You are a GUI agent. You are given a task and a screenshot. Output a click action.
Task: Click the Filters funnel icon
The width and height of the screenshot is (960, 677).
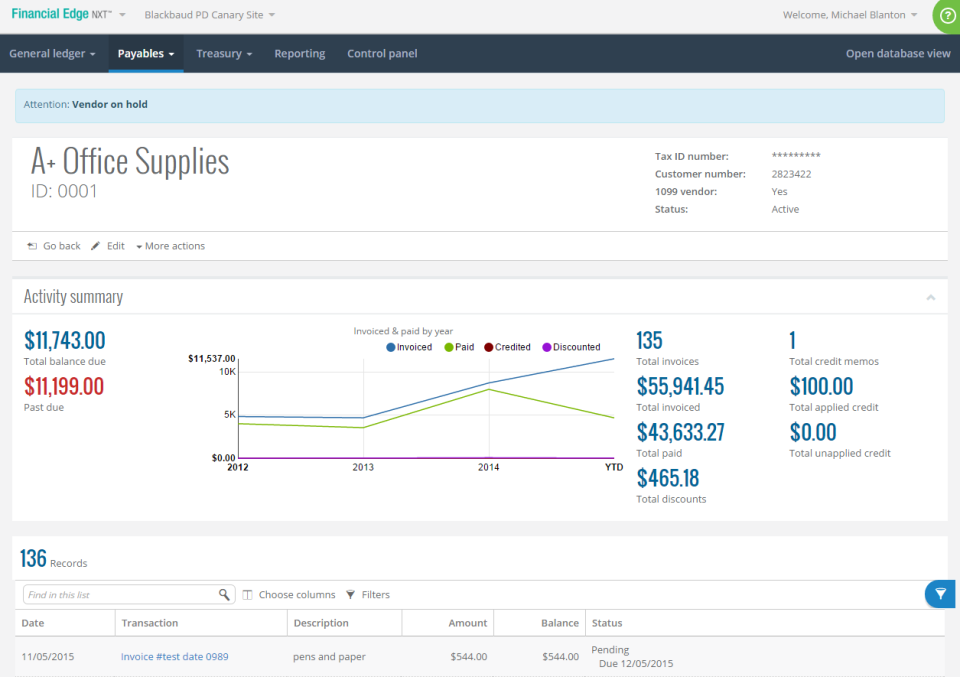(351, 594)
